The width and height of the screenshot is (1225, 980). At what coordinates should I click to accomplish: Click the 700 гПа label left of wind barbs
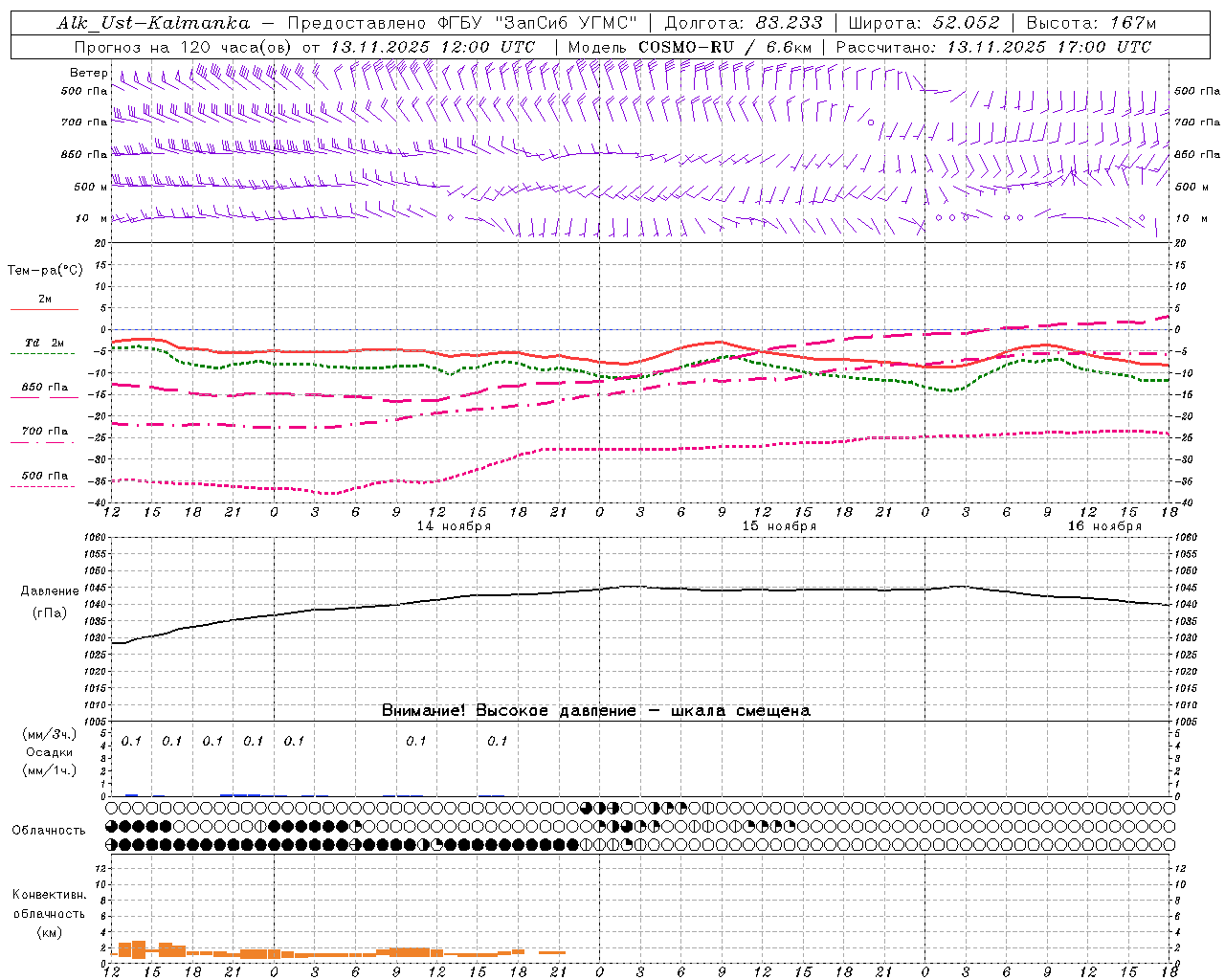[x=84, y=122]
